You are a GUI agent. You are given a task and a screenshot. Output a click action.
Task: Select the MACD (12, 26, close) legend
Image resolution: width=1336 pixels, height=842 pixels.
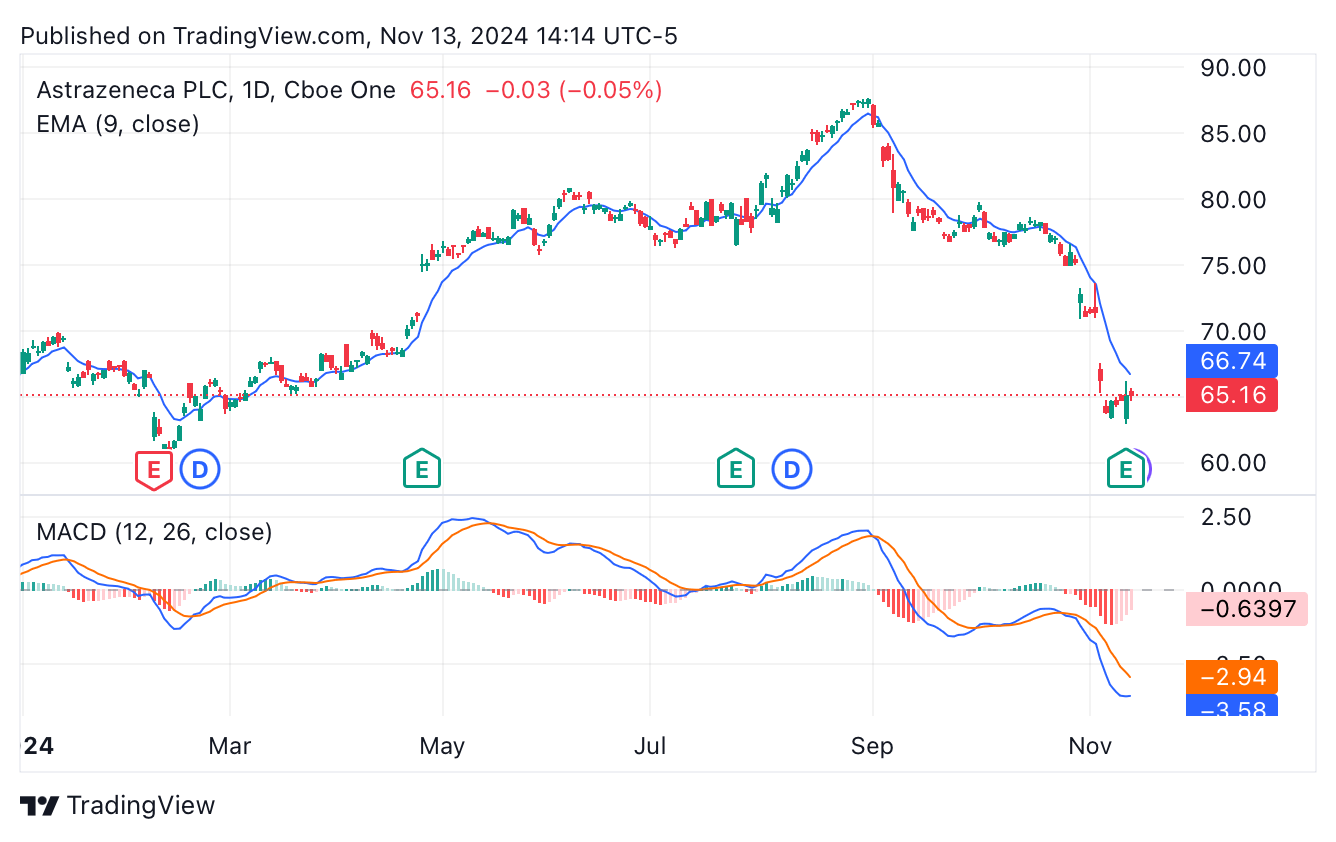(x=154, y=532)
